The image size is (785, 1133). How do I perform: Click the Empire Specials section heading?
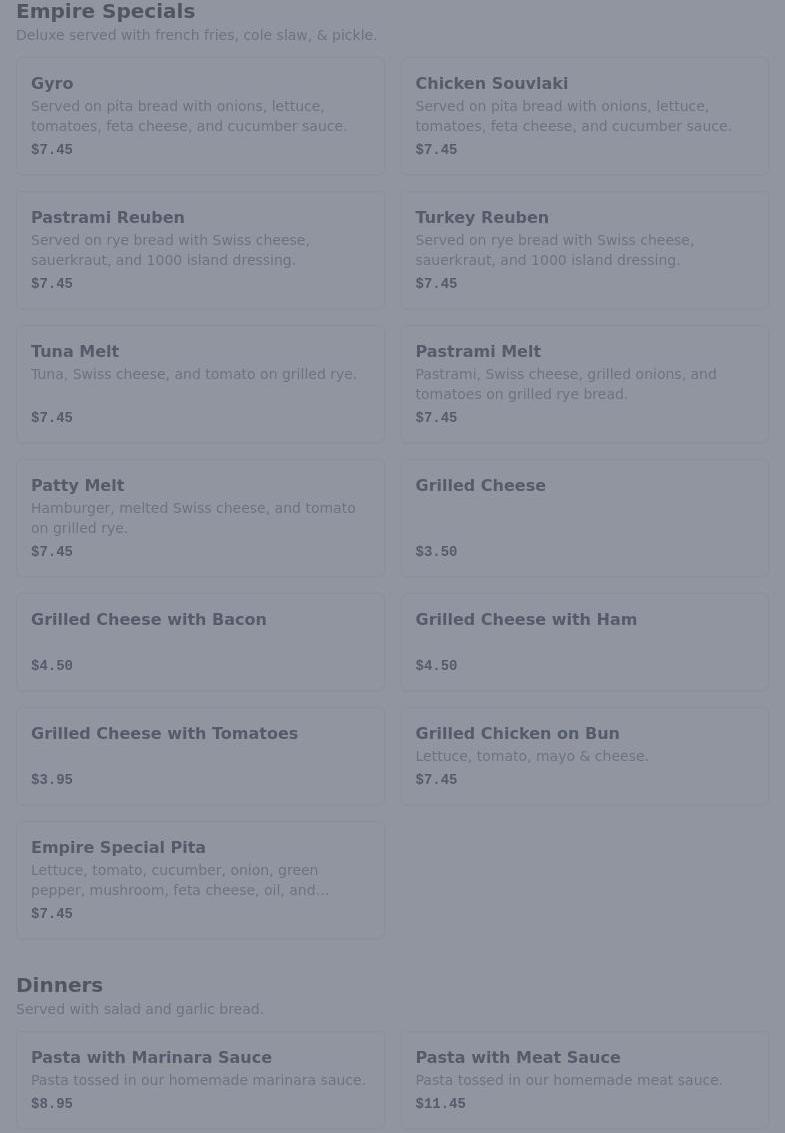(105, 12)
